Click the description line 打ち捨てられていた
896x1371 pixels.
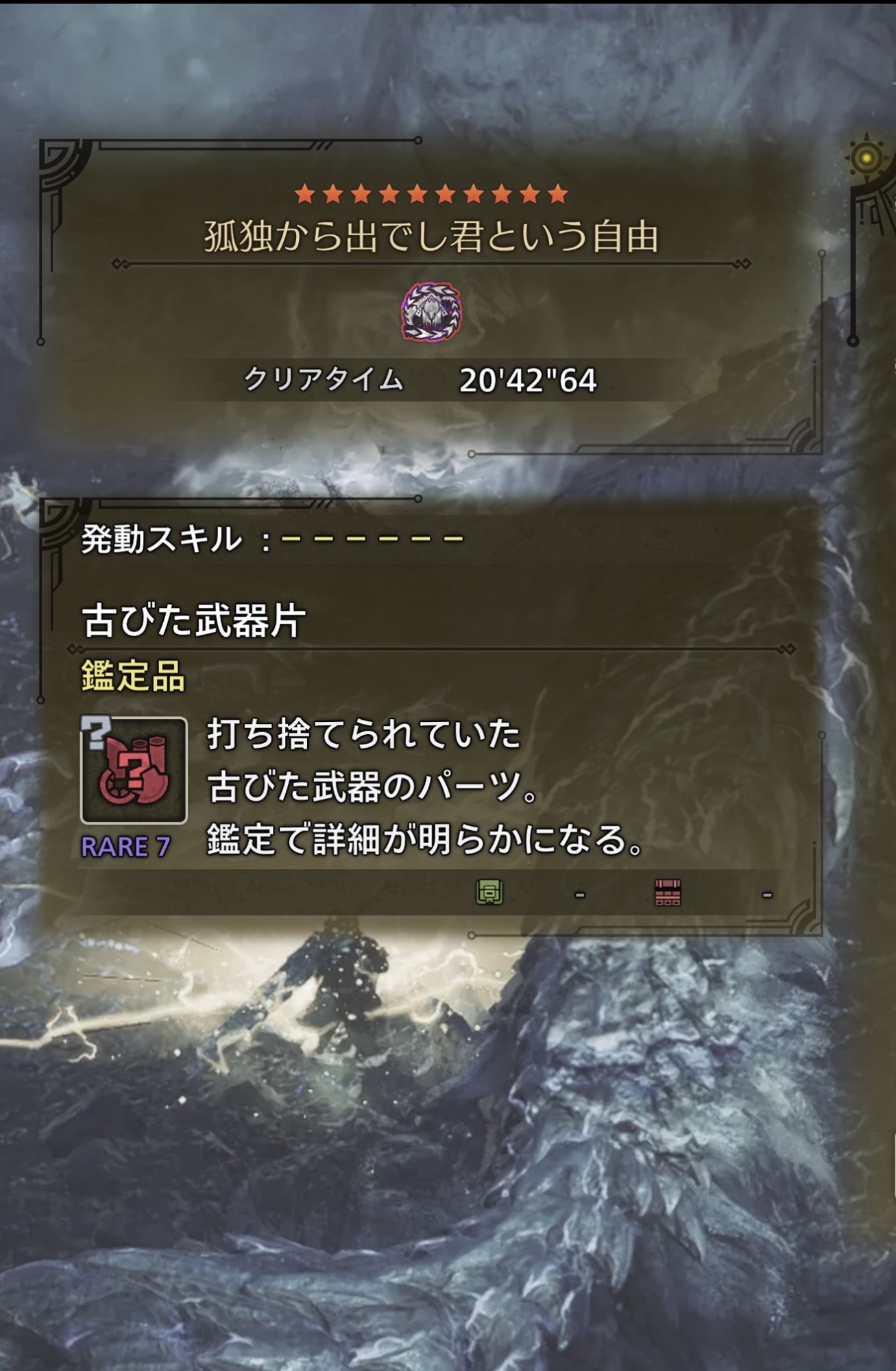[364, 733]
